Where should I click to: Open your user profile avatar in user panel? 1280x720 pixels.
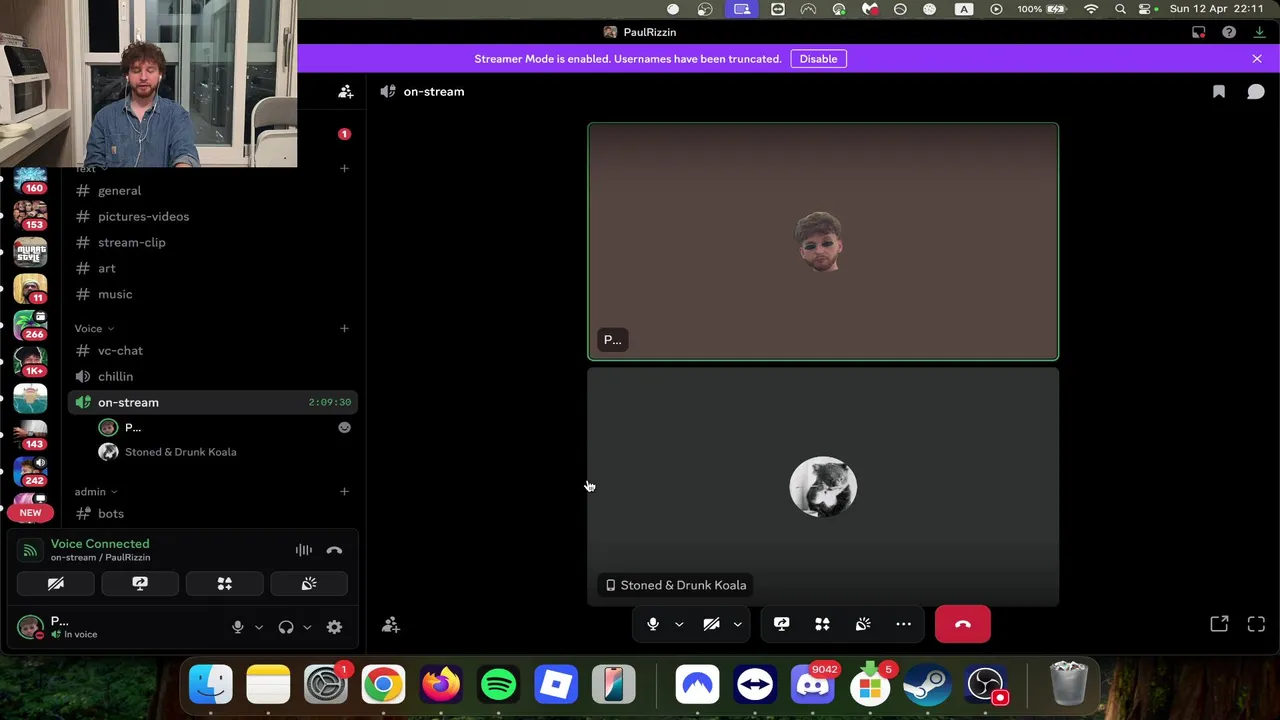point(30,627)
